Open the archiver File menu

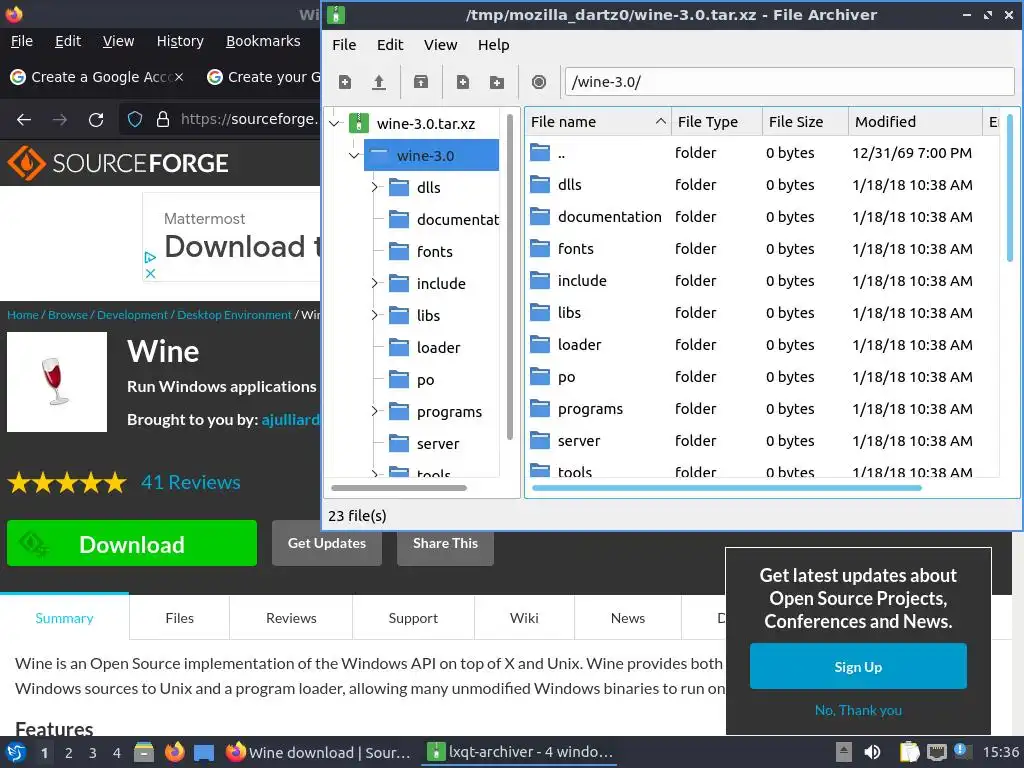coord(344,45)
